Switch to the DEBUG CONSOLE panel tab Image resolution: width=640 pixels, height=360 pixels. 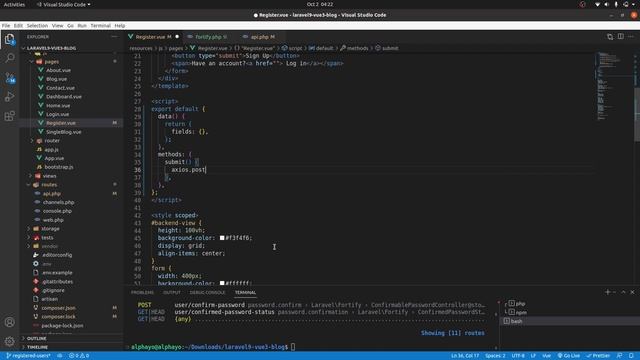pos(207,292)
